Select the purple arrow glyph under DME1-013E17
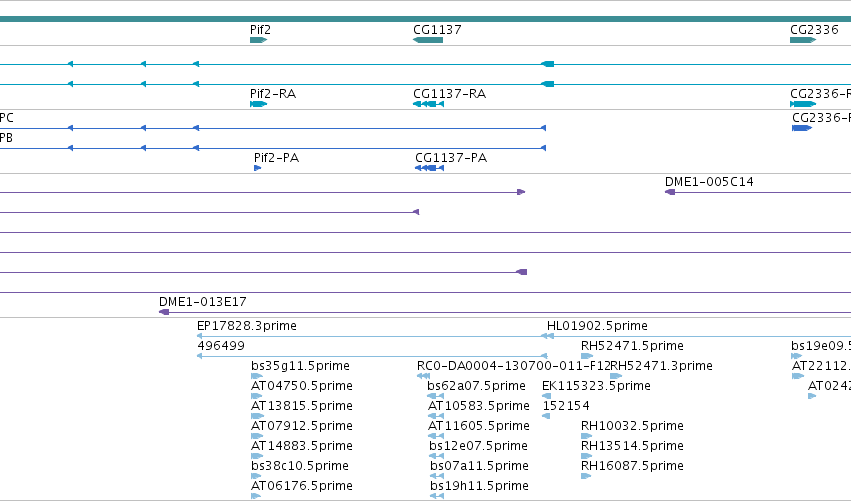Viewport: 851px width, 501px height. tap(164, 312)
